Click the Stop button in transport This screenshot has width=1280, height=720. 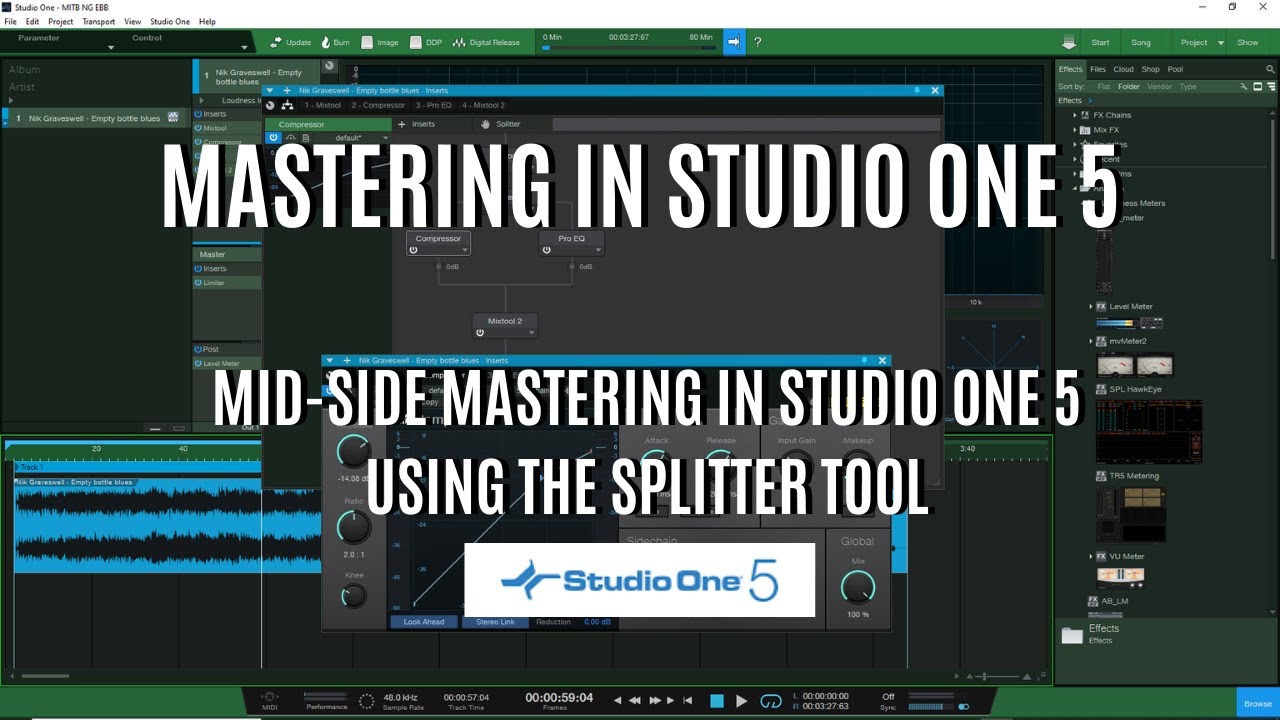click(x=716, y=701)
